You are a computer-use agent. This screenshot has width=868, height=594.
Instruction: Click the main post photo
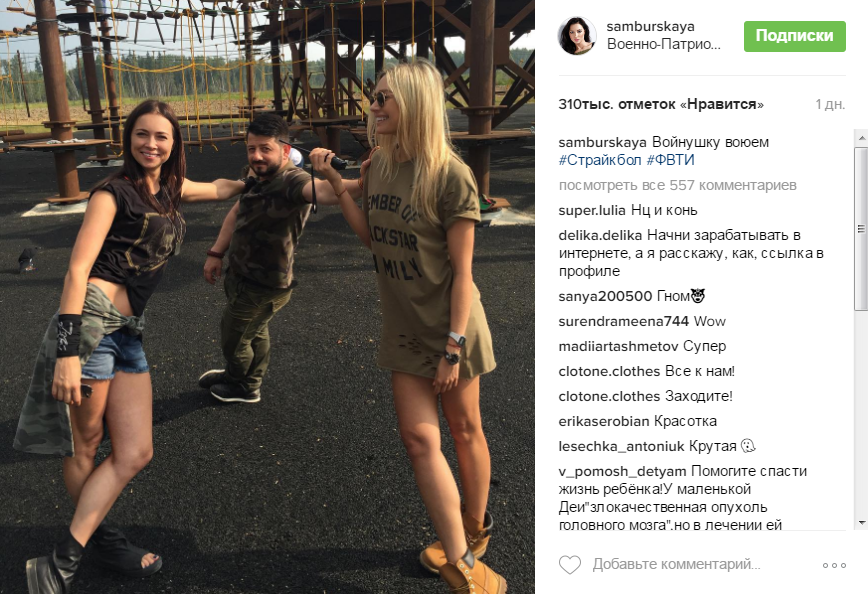(267, 297)
